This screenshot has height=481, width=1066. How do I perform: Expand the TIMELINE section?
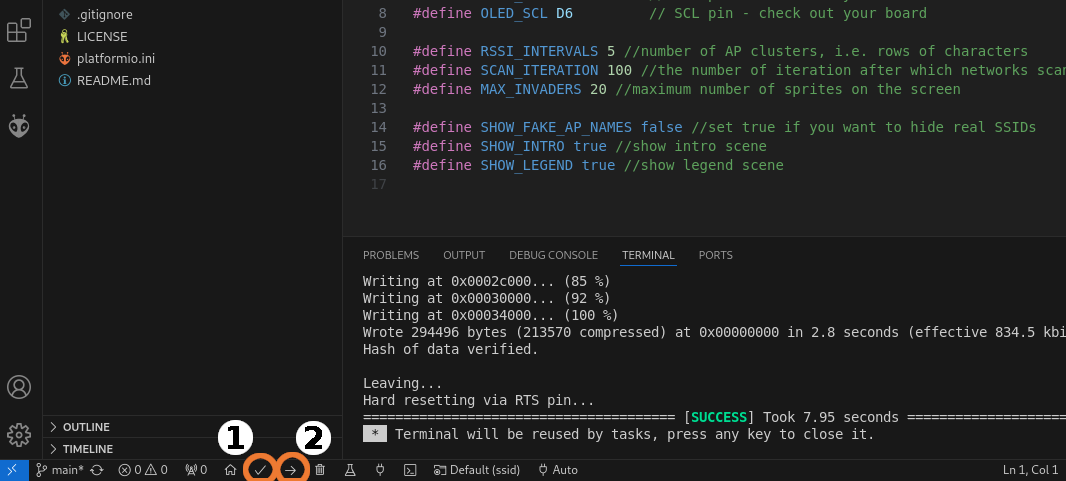87,449
